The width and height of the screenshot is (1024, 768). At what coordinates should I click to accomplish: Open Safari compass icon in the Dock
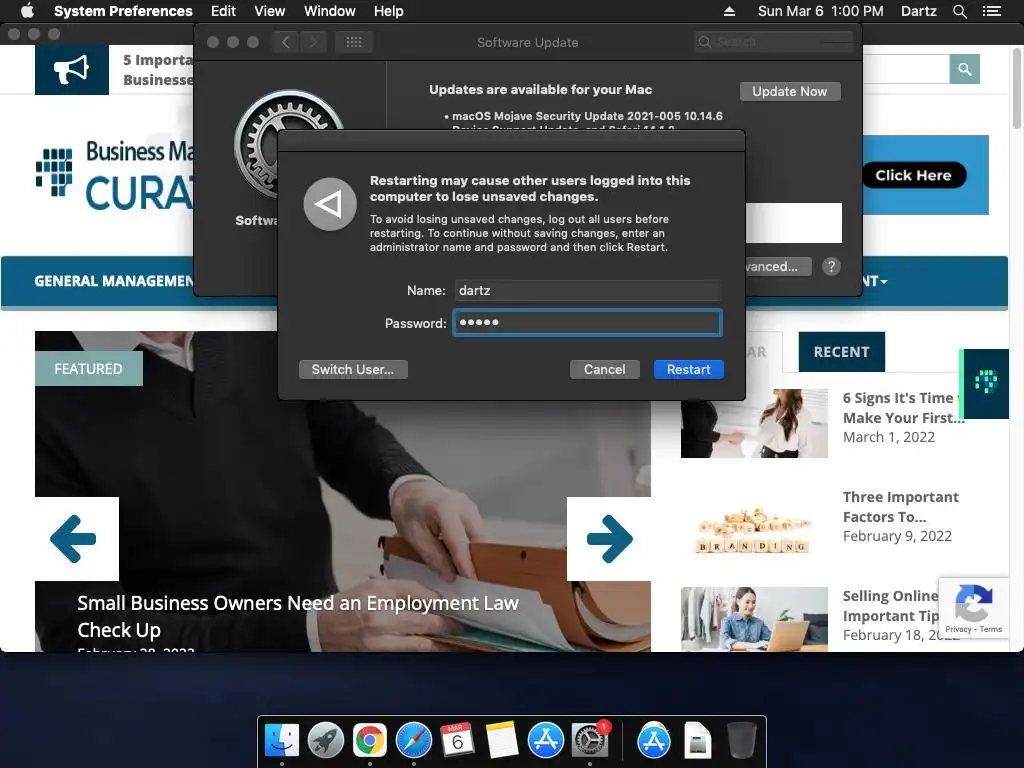(413, 741)
